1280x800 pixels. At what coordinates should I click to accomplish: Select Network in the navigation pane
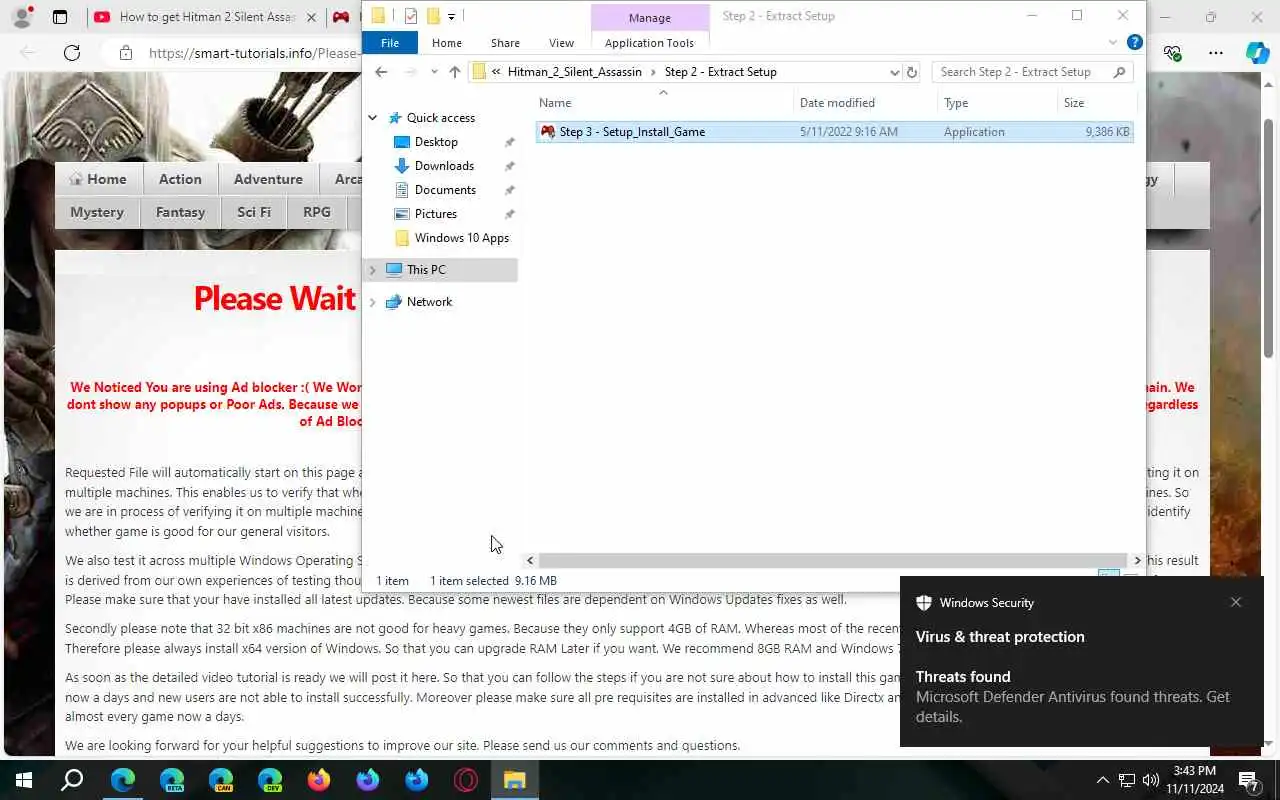(x=429, y=302)
